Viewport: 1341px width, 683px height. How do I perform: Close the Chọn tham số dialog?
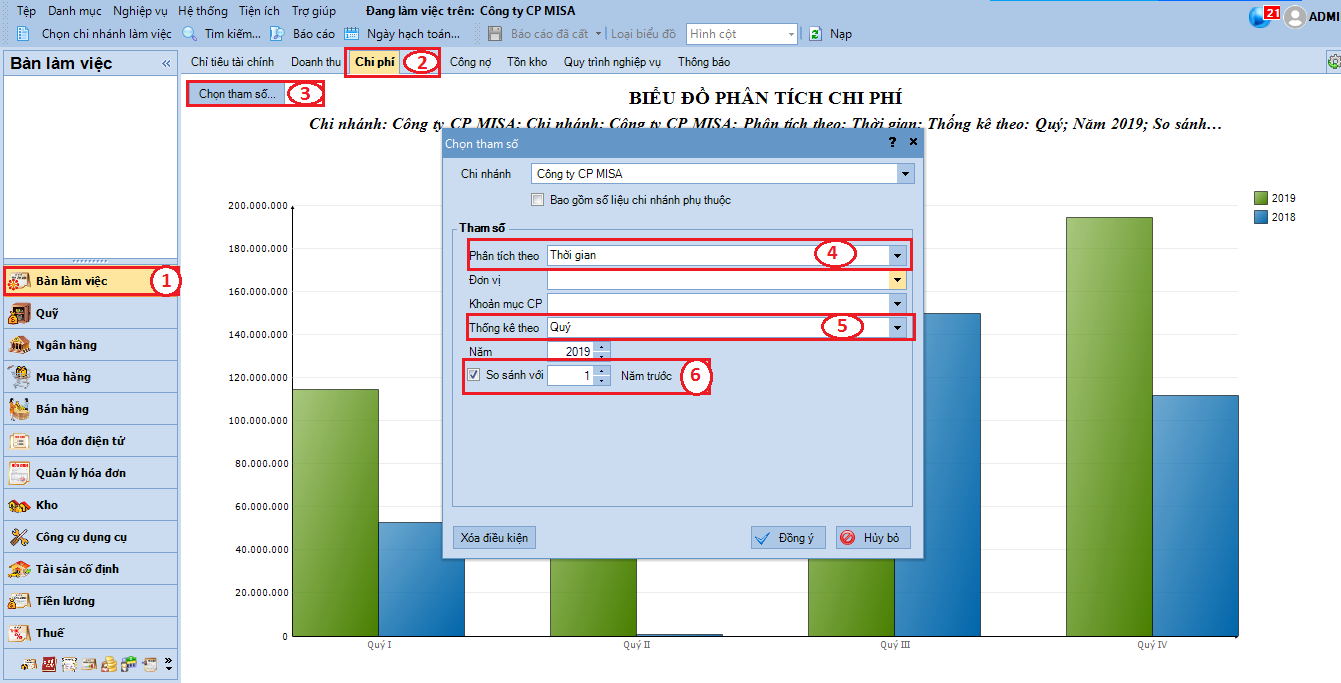tap(913, 143)
